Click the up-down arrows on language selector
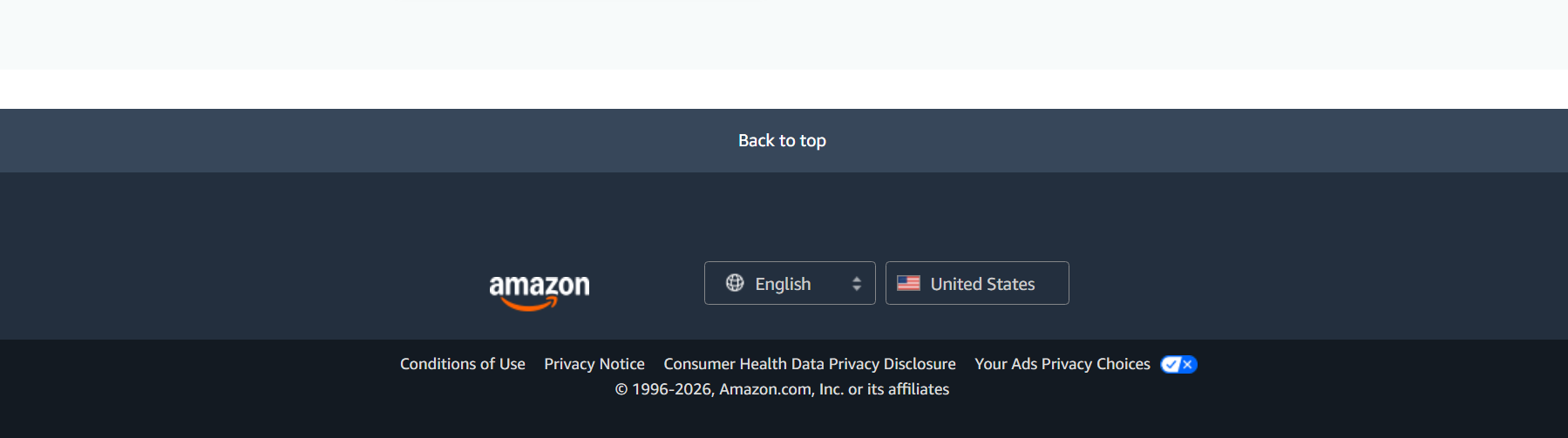The height and width of the screenshot is (438, 1568). click(x=857, y=284)
